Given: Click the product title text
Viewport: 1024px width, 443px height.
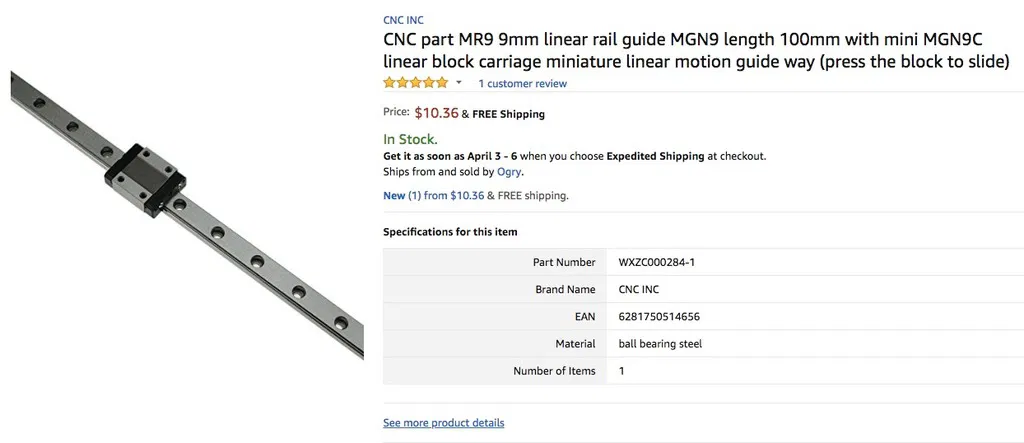Looking at the screenshot, I should pyautogui.click(x=696, y=51).
